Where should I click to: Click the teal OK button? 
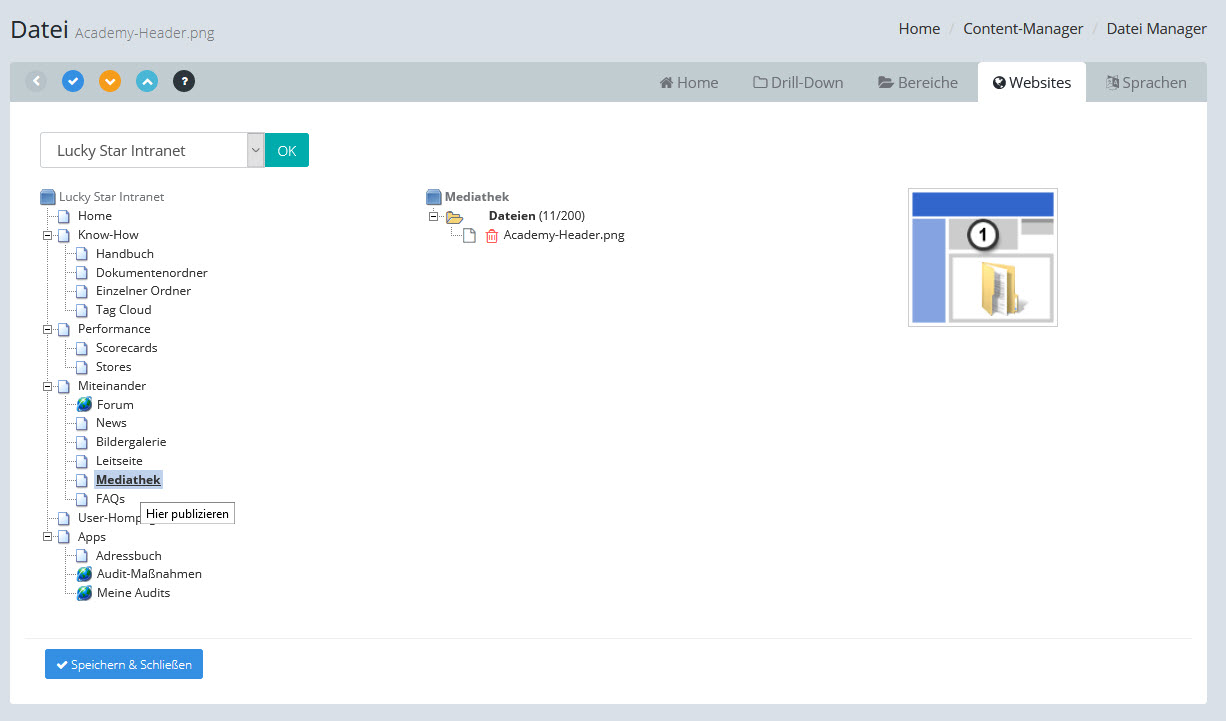pos(287,150)
